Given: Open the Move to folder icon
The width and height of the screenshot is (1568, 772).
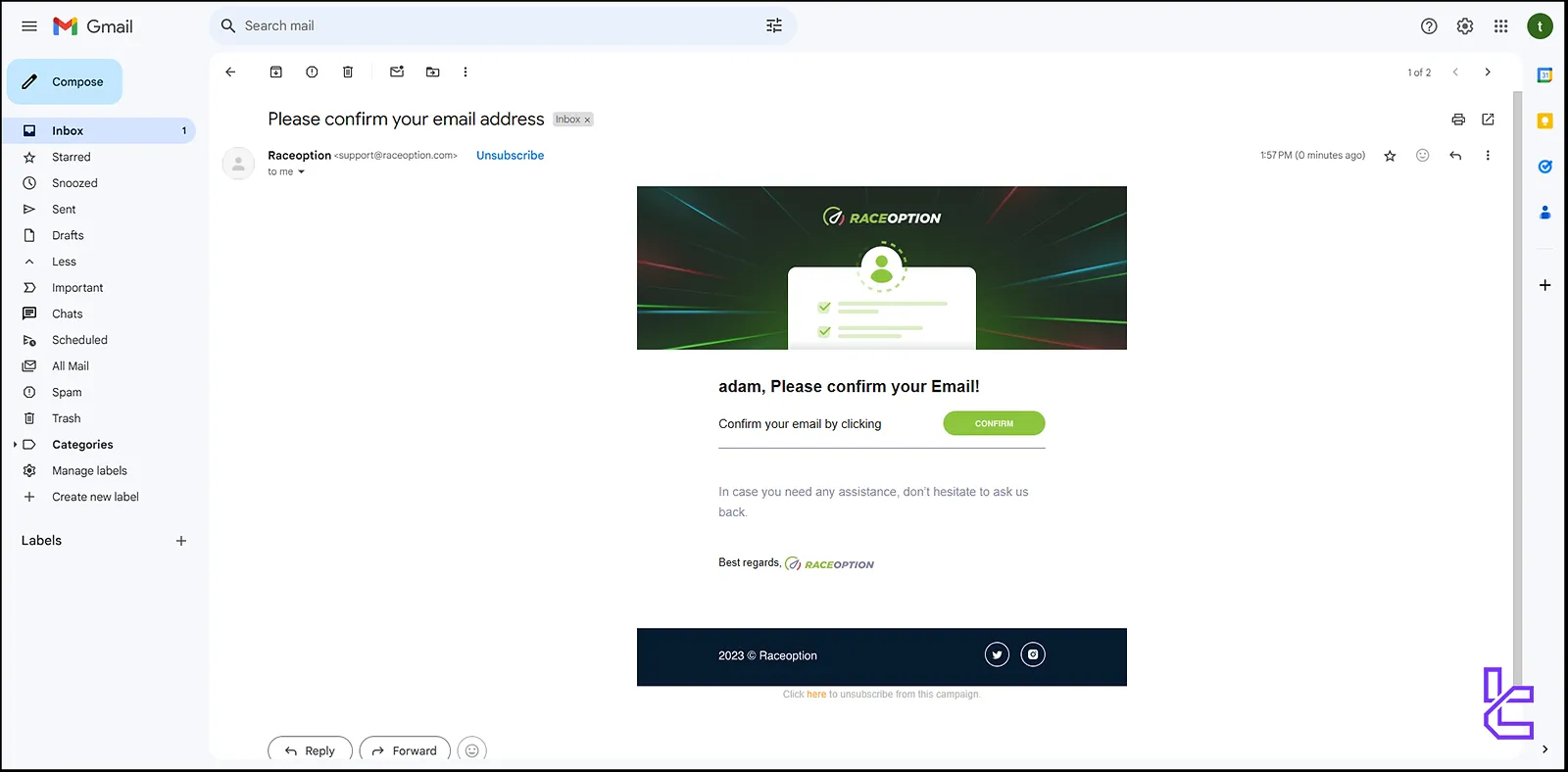Looking at the screenshot, I should point(433,72).
